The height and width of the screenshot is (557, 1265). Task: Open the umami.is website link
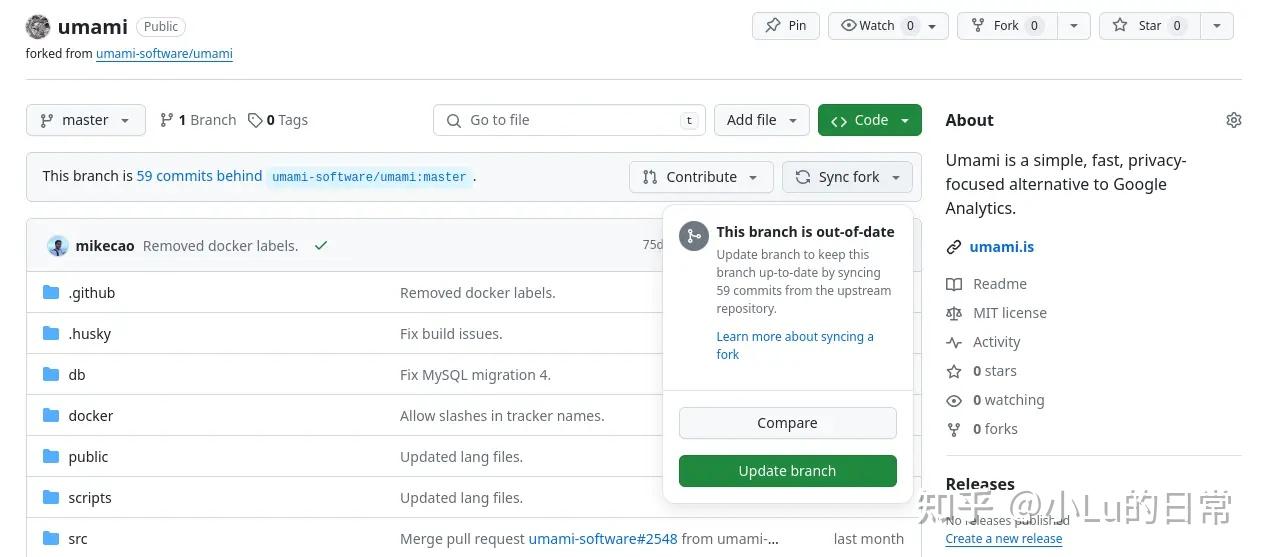point(1001,247)
